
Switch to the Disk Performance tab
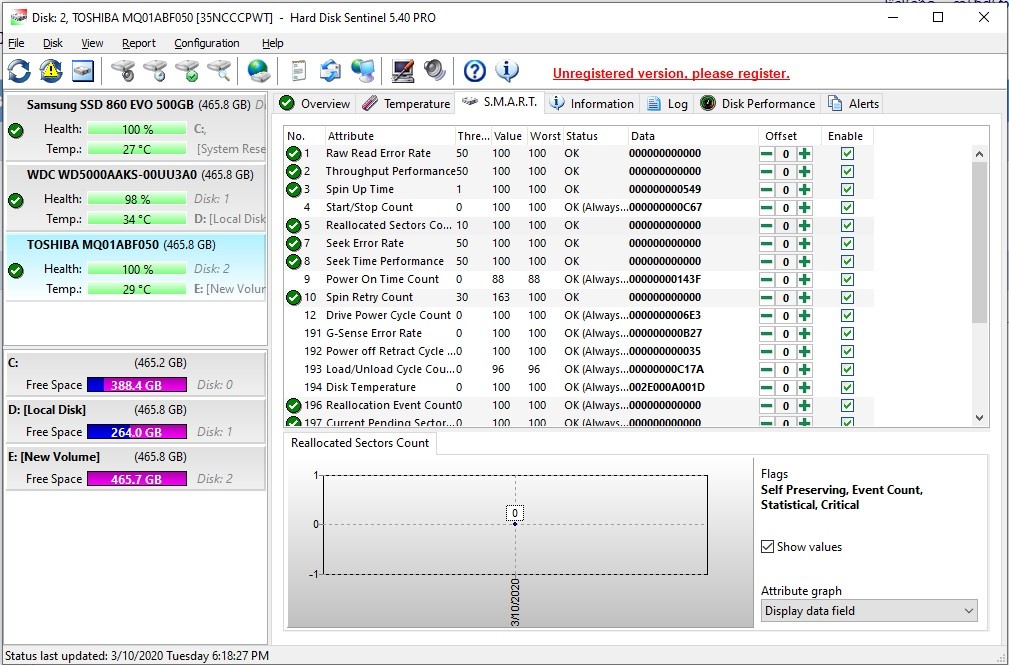(x=757, y=104)
